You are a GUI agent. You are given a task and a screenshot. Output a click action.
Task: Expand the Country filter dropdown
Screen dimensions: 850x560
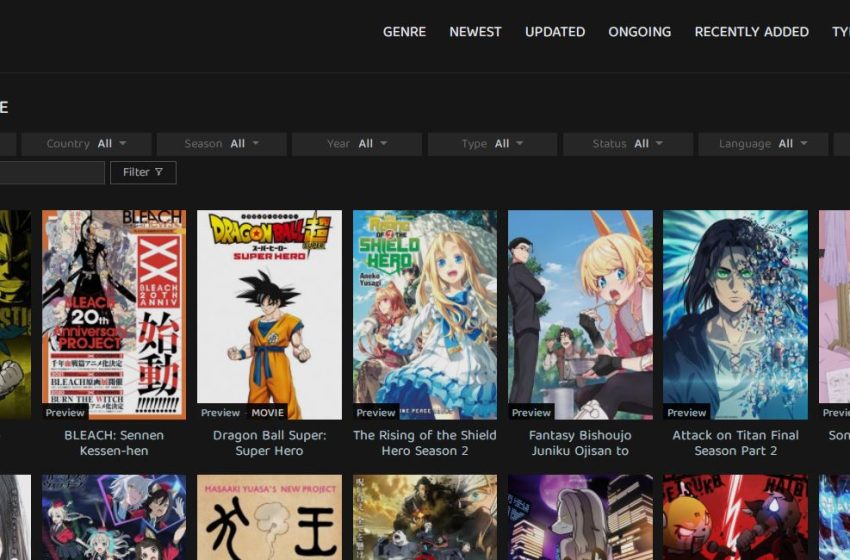click(86, 144)
